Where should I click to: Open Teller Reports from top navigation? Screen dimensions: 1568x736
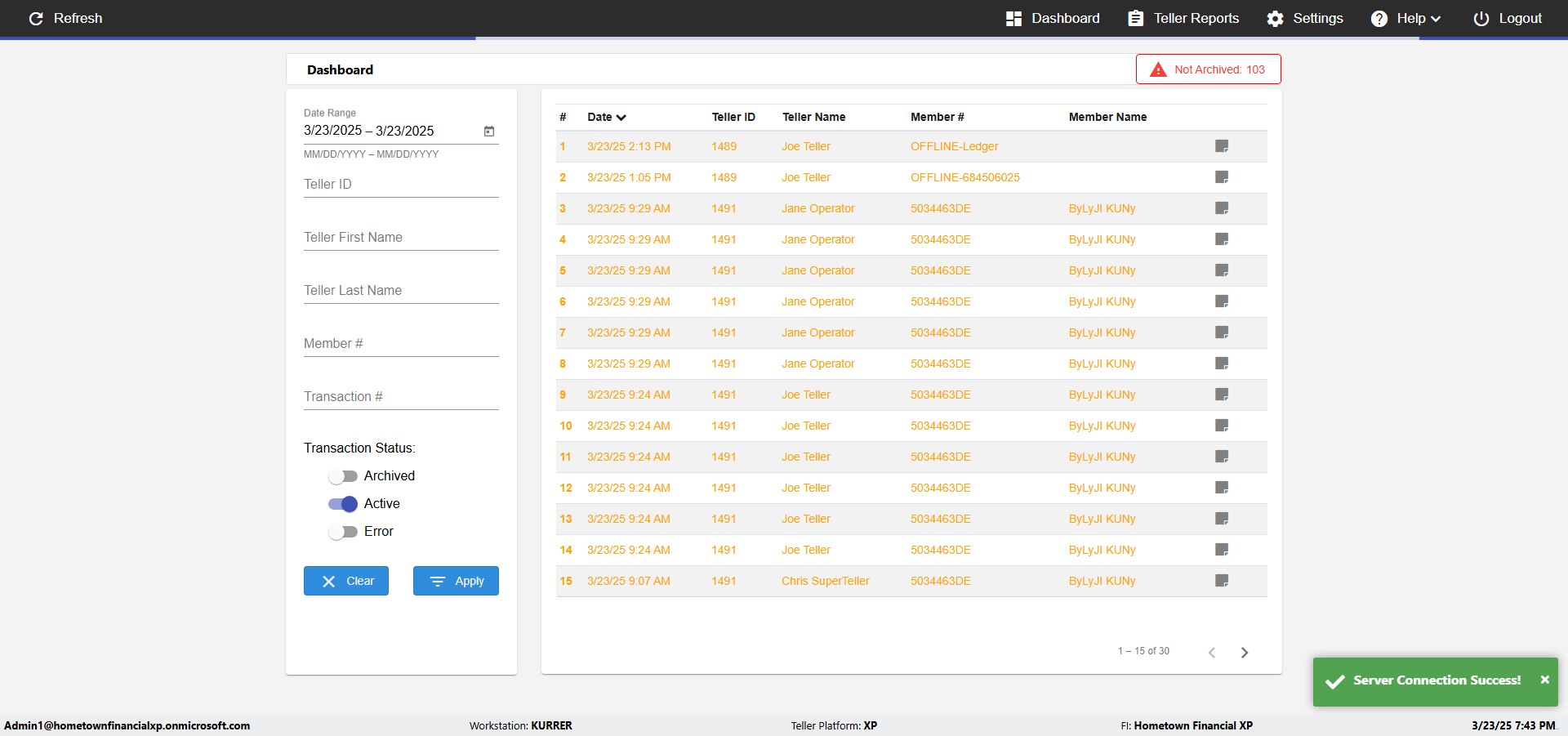pos(1183,18)
